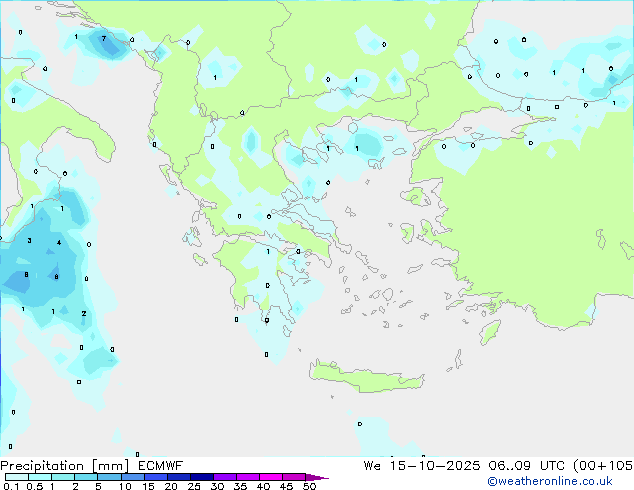634x490 pixels.
Task: Click the island of Rhodes on the map
Action: [x=490, y=332]
